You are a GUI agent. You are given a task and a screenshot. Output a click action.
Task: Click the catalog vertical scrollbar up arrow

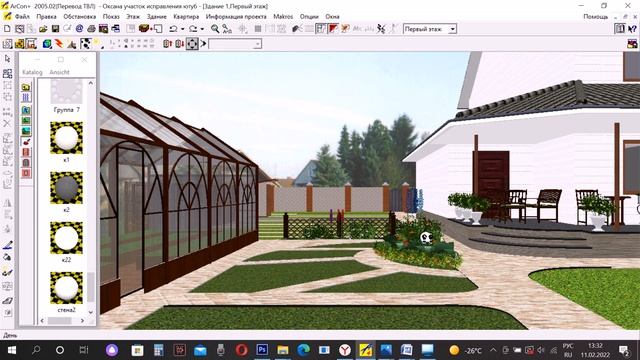pos(91,83)
